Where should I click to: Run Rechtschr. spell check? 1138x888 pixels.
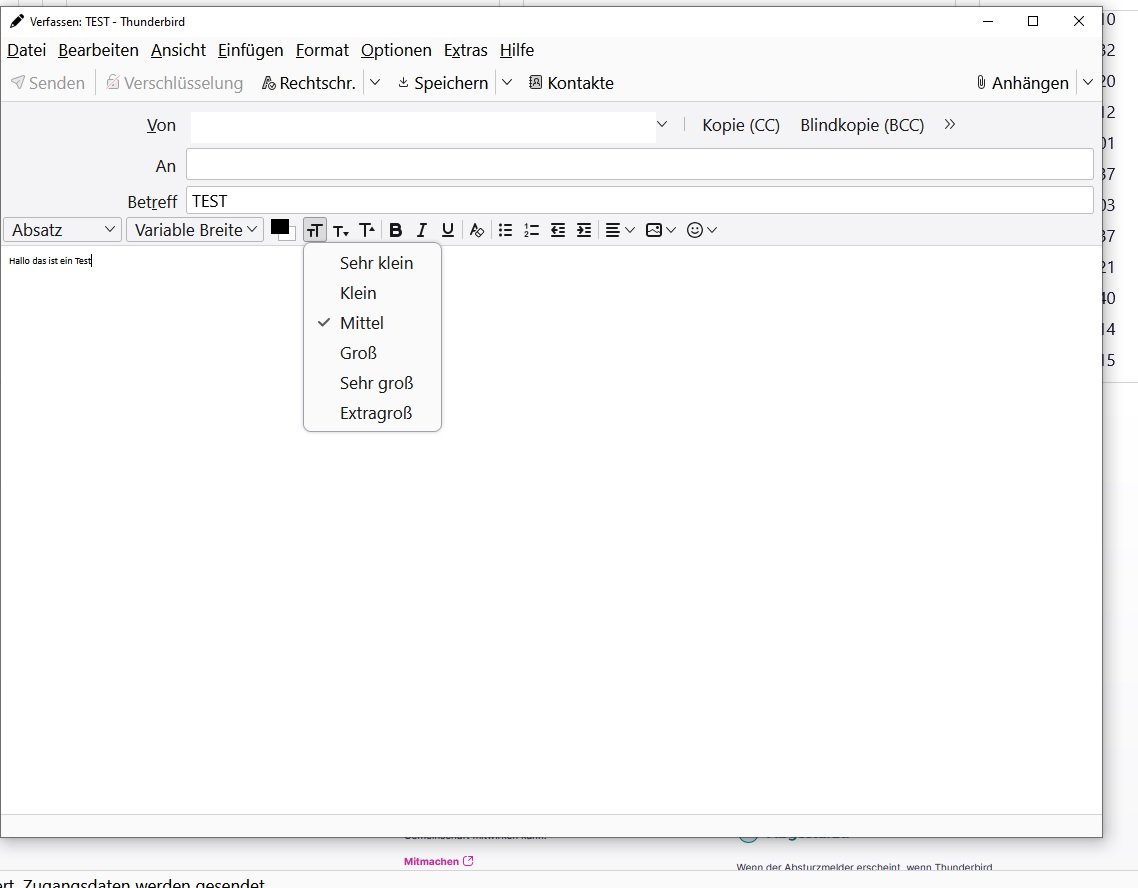click(x=309, y=83)
